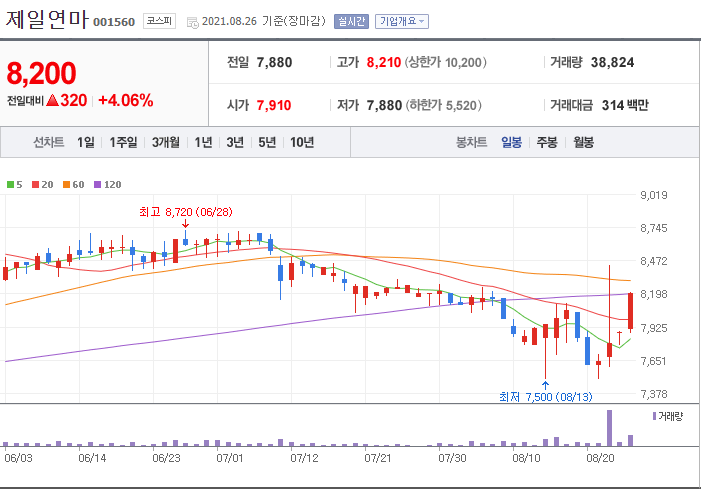Select the 1주일 line chart period
Screen dimensions: 701x489
123,142
